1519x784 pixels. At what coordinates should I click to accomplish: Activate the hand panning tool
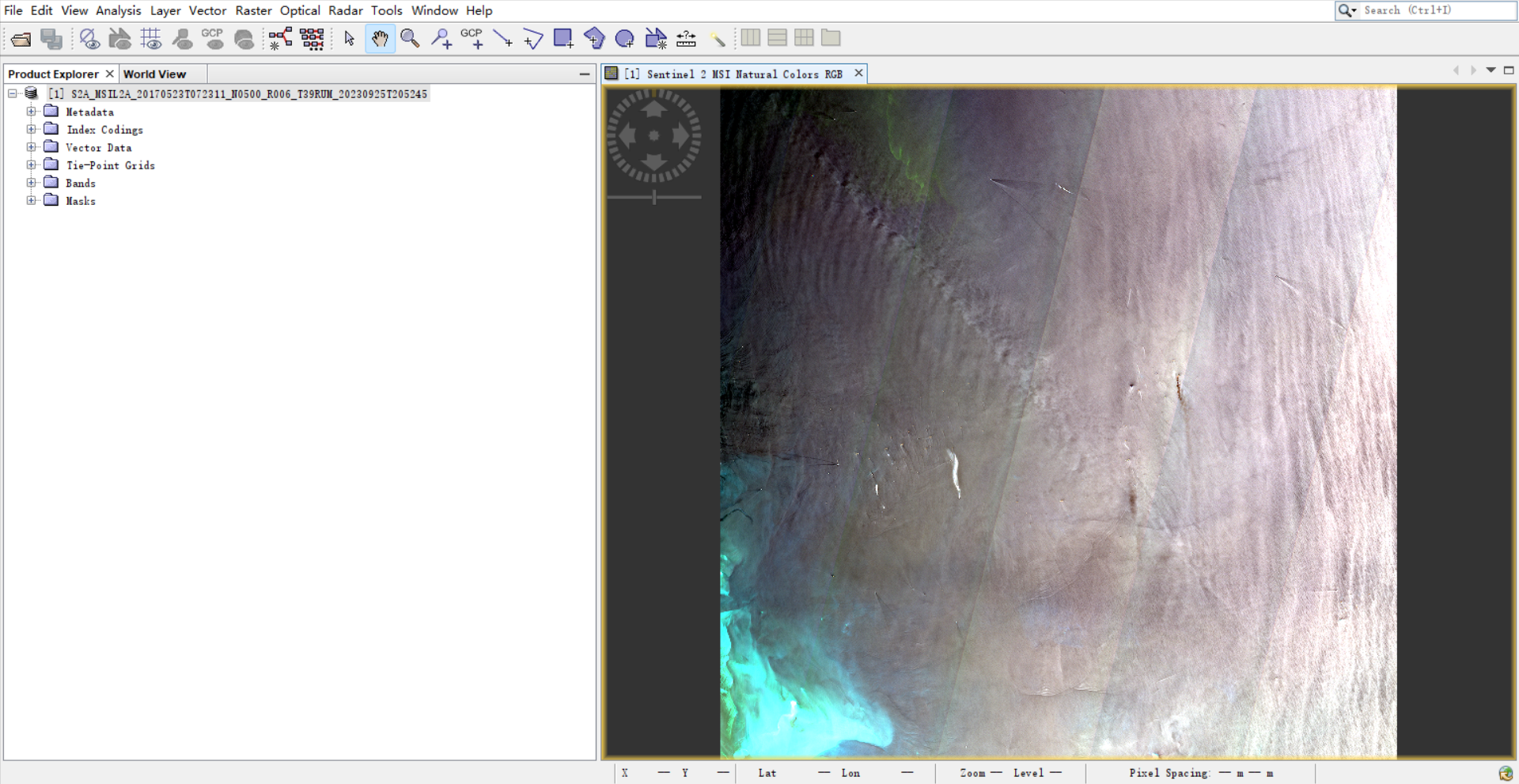point(381,39)
